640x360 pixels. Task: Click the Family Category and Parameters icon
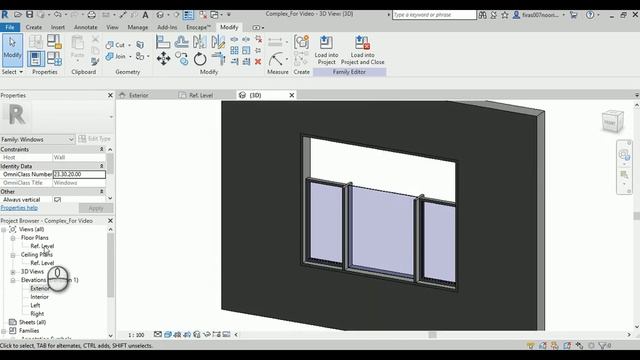tap(54, 41)
